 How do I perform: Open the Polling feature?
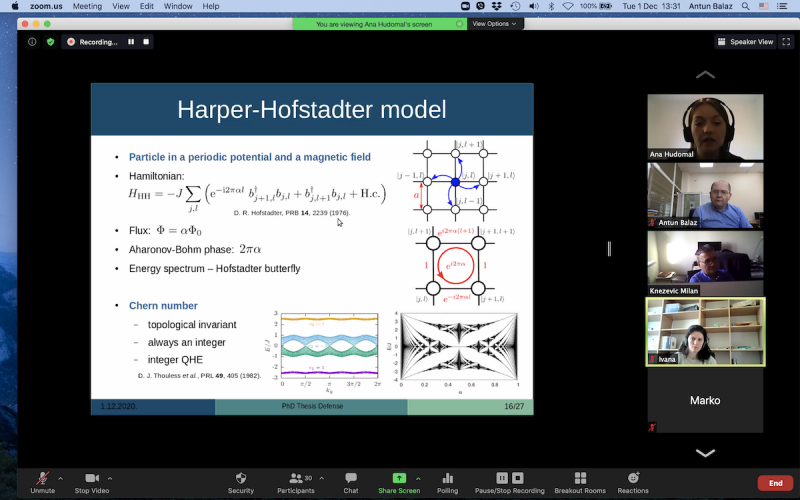447,483
